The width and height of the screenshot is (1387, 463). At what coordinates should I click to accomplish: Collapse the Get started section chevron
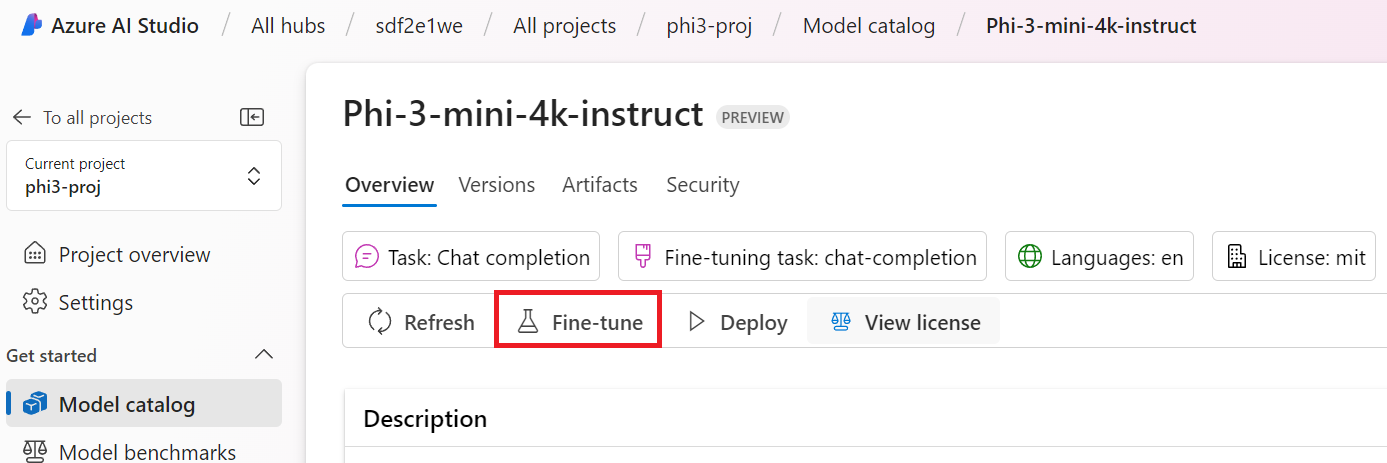click(264, 355)
